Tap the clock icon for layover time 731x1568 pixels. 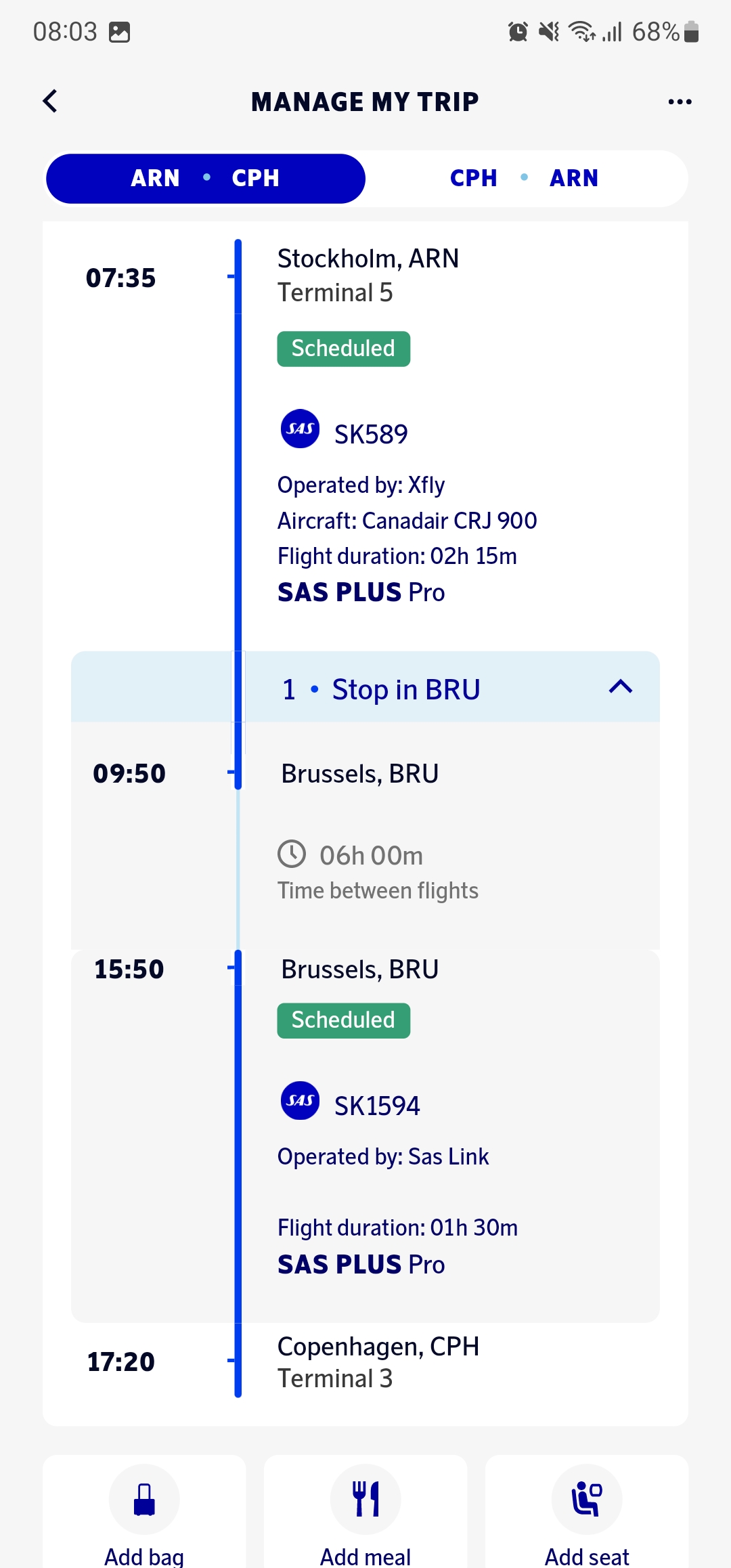pyautogui.click(x=292, y=854)
